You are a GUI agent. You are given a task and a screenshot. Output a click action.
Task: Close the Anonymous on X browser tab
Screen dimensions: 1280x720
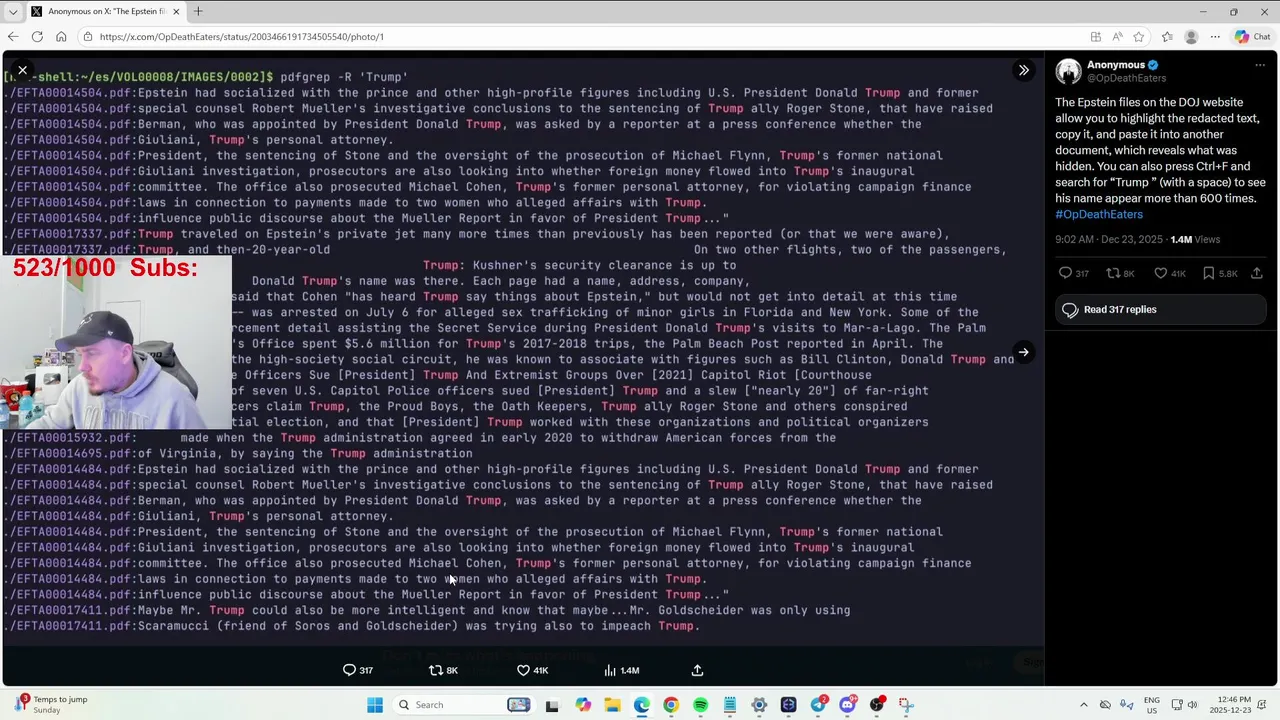[176, 12]
